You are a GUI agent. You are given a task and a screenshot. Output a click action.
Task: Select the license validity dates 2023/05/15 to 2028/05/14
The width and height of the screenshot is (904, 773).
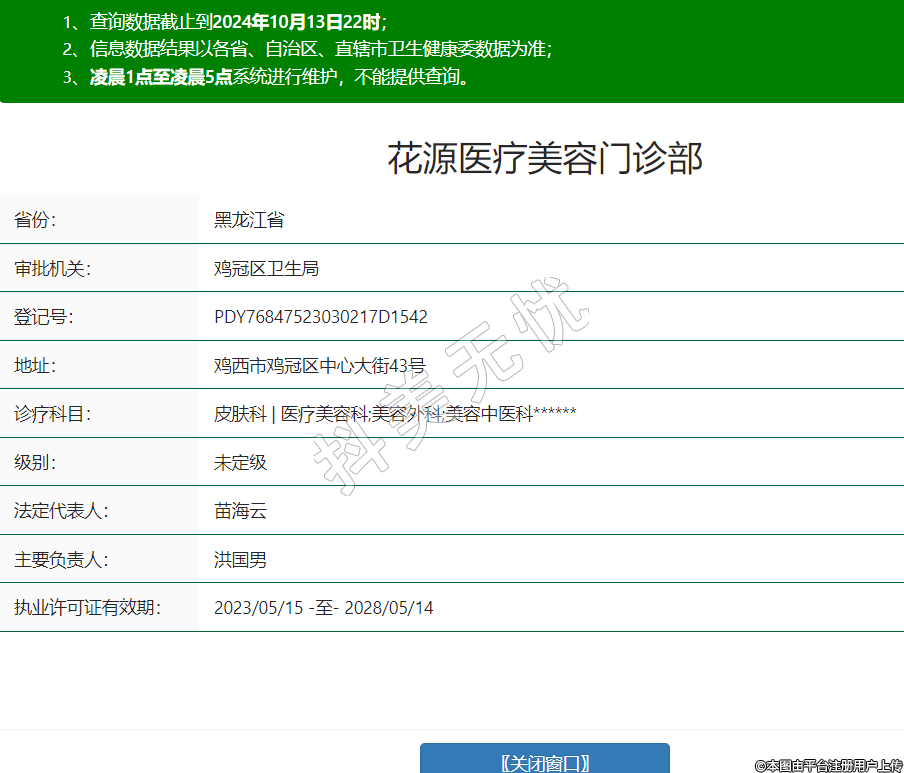click(323, 608)
